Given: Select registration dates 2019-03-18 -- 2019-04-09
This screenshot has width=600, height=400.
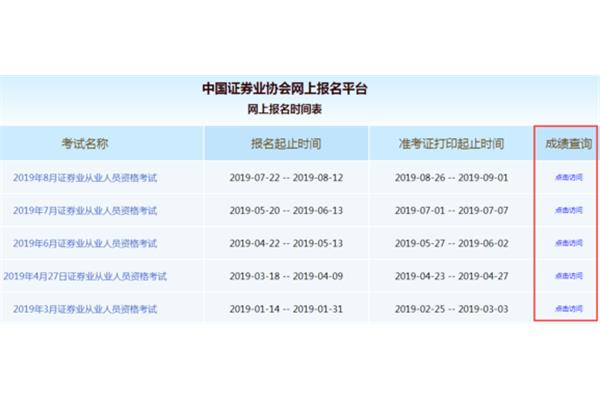Looking at the screenshot, I should tap(286, 276).
